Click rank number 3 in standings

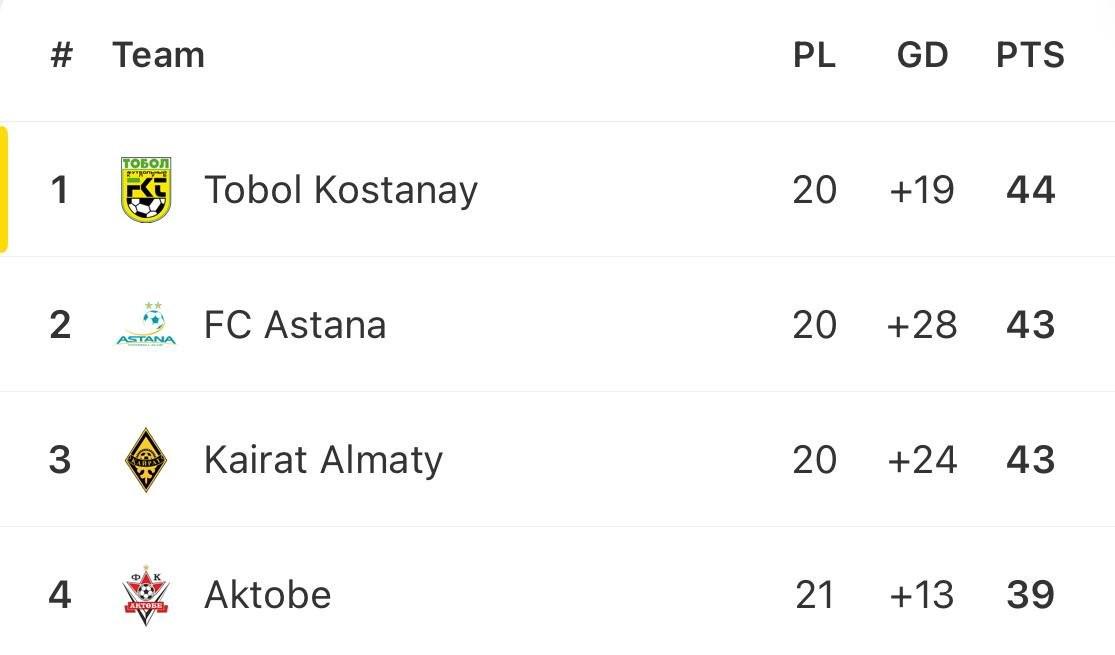[x=60, y=460]
